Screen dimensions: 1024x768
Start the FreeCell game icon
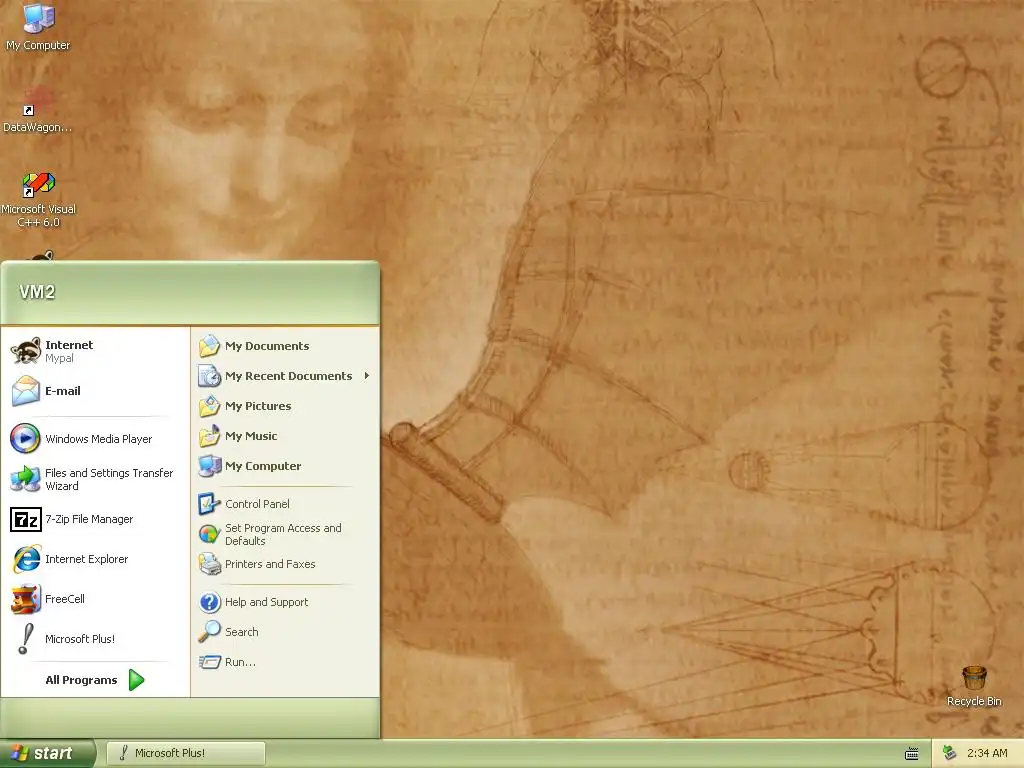(25, 599)
